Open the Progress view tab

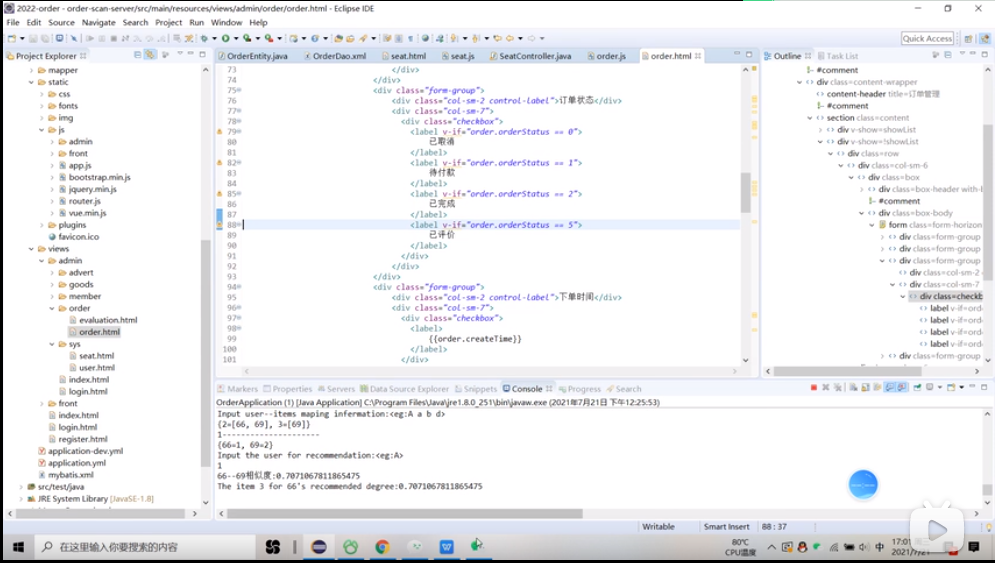[x=579, y=389]
